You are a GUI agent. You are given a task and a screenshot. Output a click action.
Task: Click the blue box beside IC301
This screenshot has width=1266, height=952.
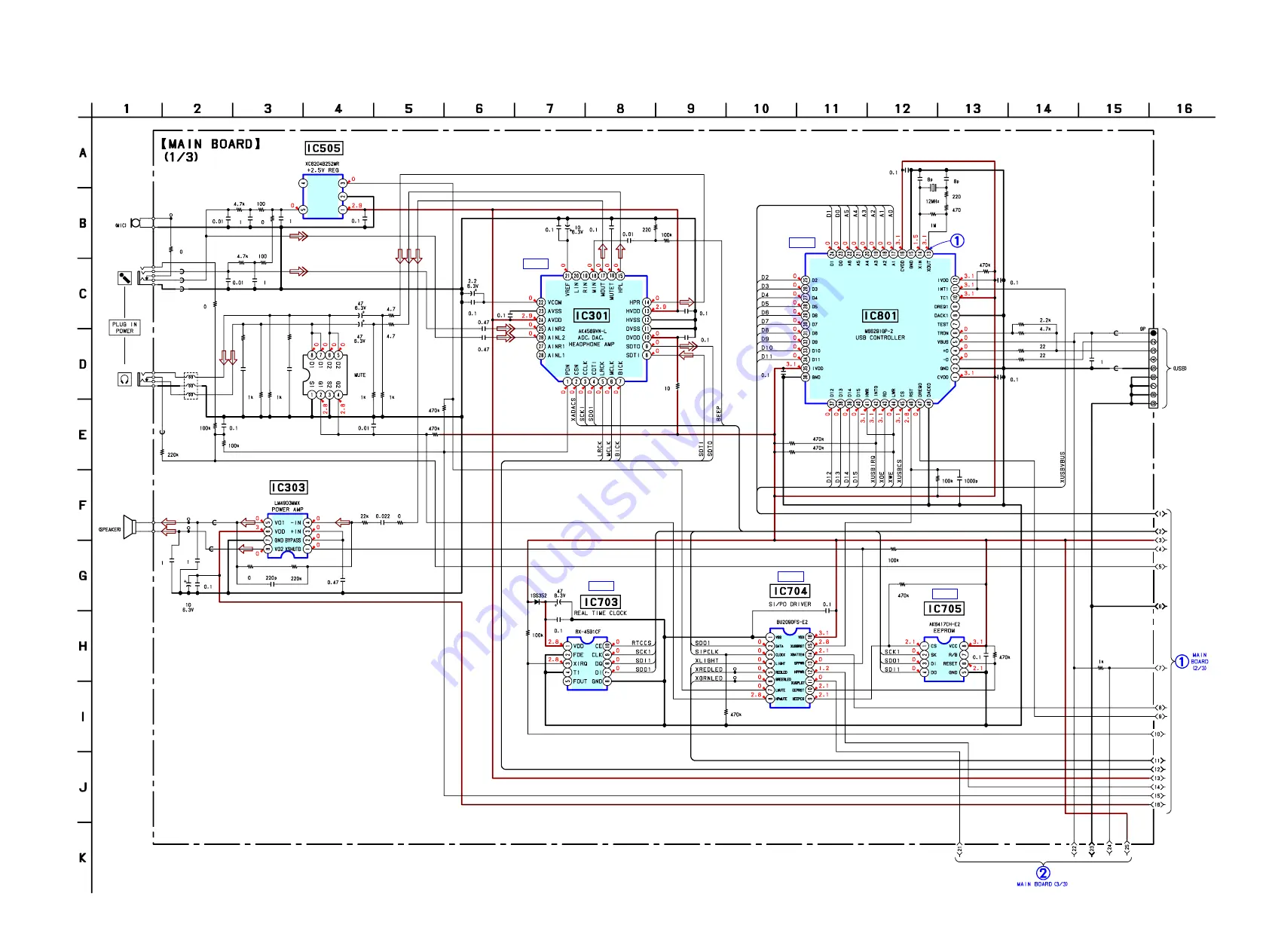536,264
